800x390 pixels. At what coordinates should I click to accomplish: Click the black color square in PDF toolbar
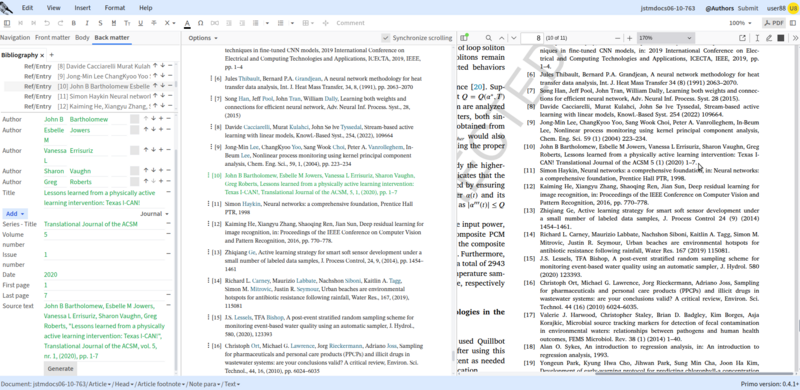tap(781, 38)
